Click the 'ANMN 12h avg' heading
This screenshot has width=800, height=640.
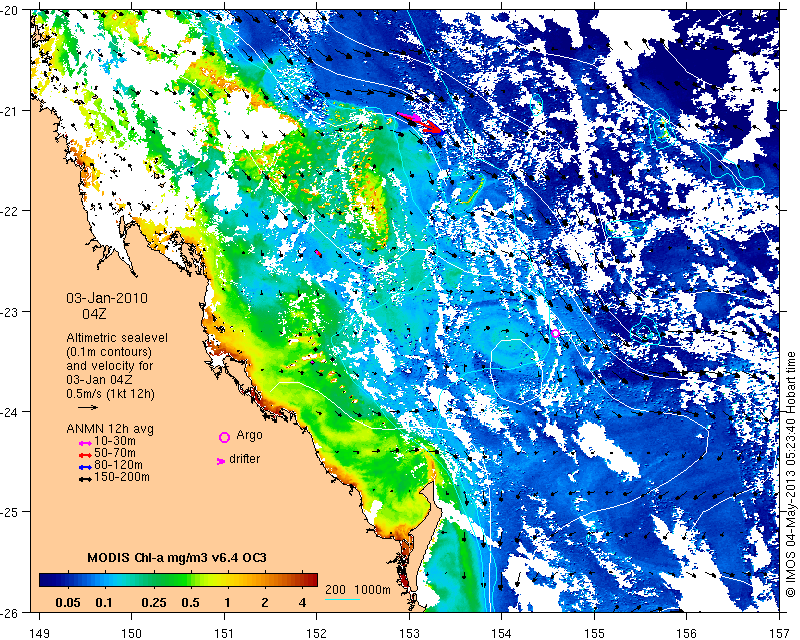click(x=110, y=429)
